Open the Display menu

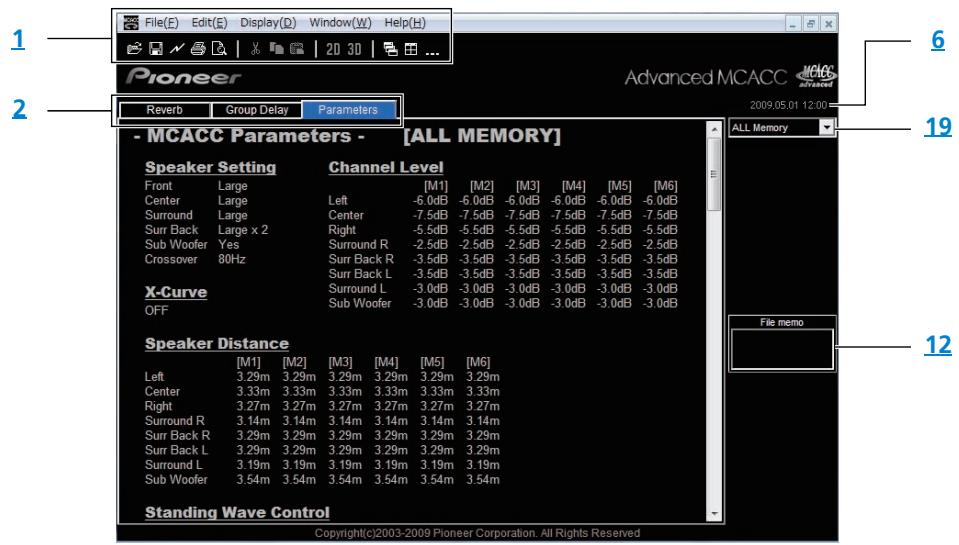point(268,23)
